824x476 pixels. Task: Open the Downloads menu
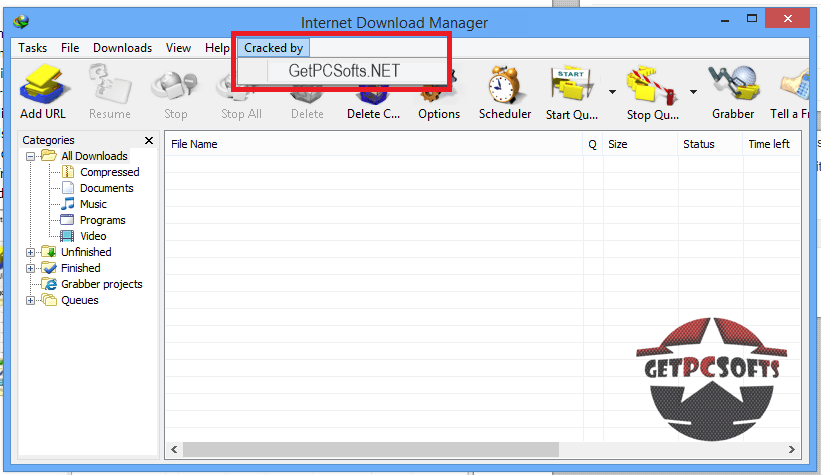(x=122, y=48)
